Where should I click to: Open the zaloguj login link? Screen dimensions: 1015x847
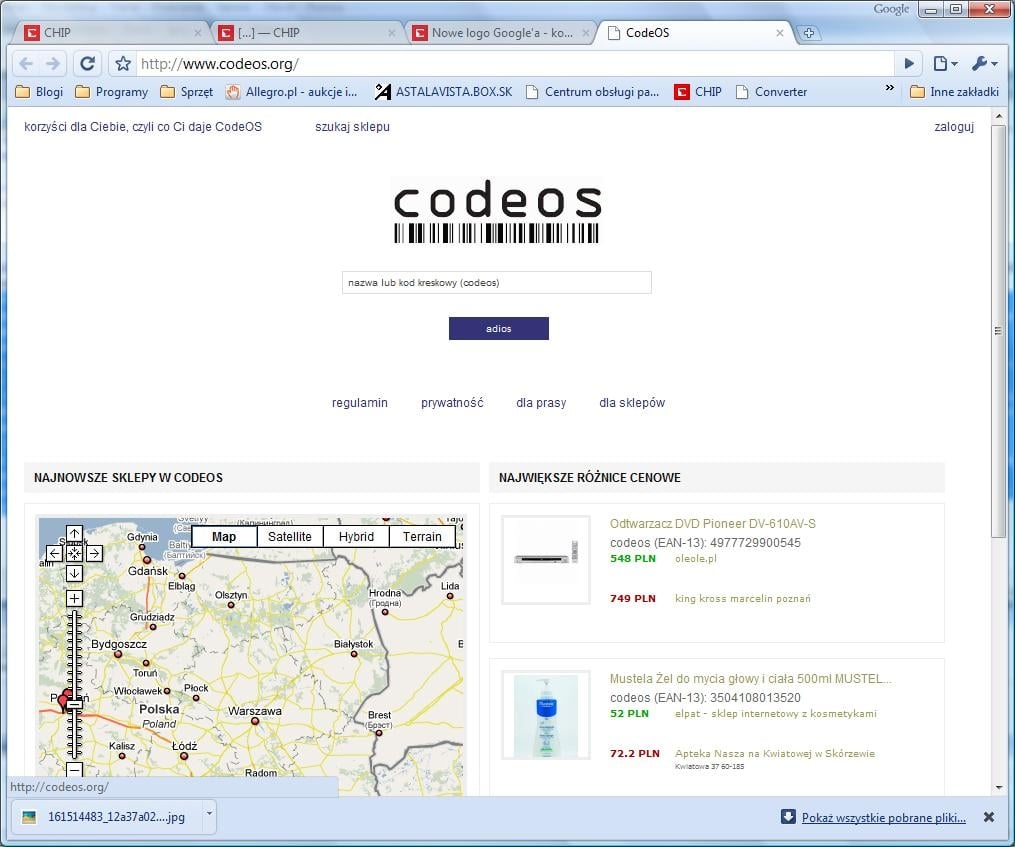[953, 127]
